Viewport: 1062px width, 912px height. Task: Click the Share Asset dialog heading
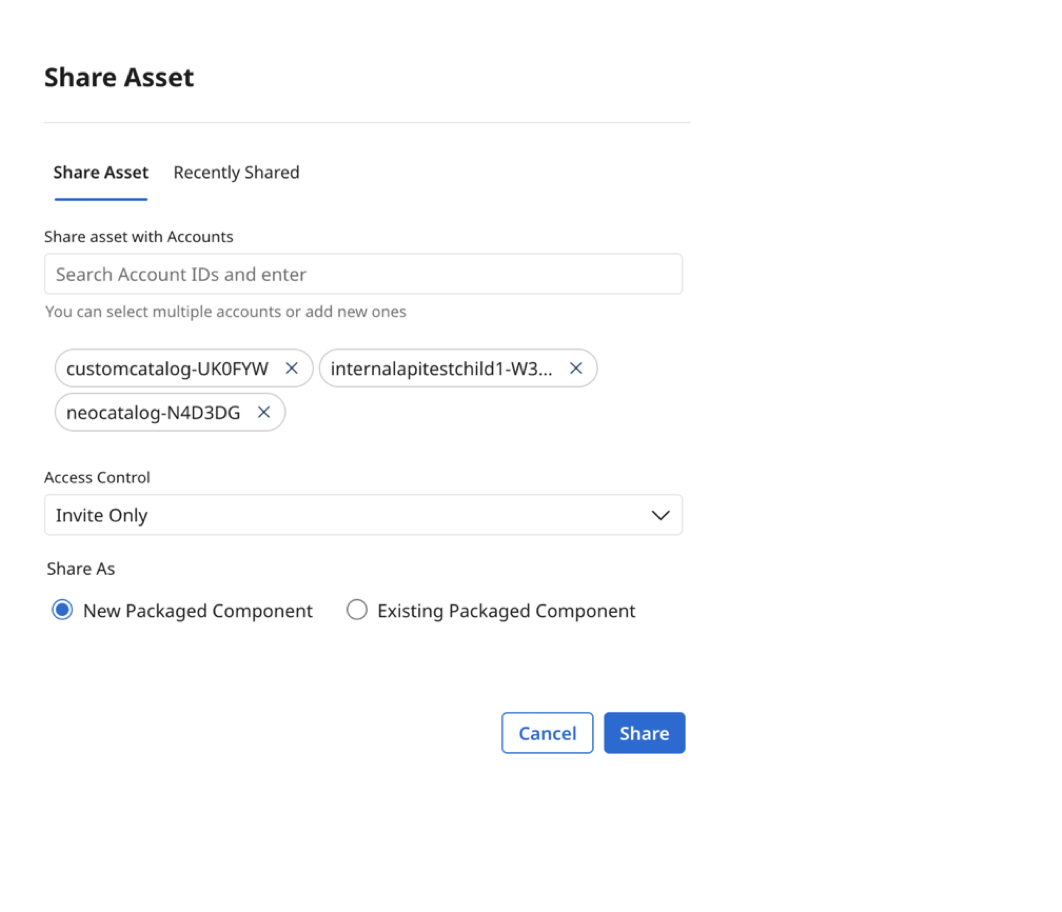point(119,77)
